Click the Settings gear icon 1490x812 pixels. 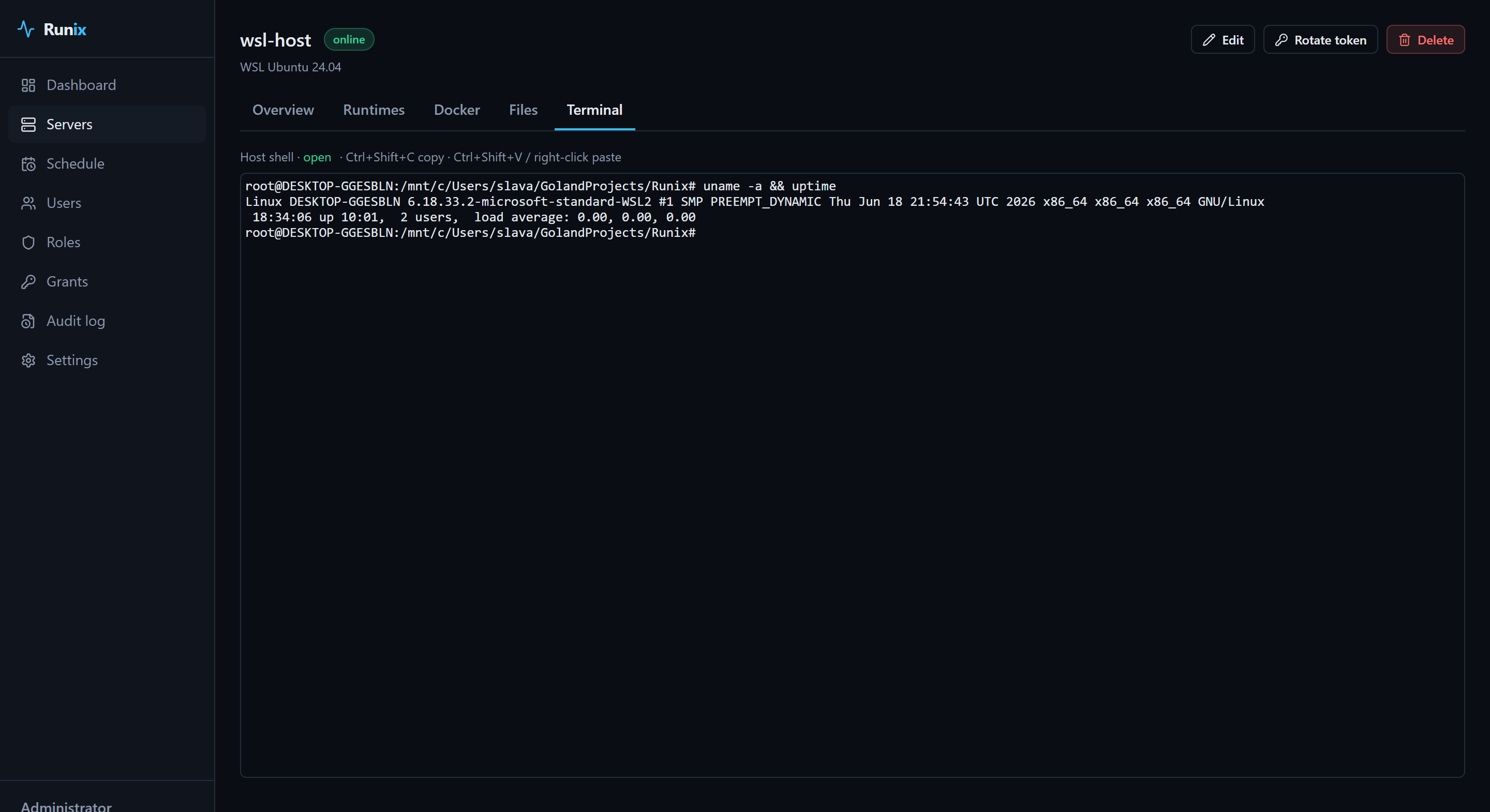pyautogui.click(x=28, y=360)
